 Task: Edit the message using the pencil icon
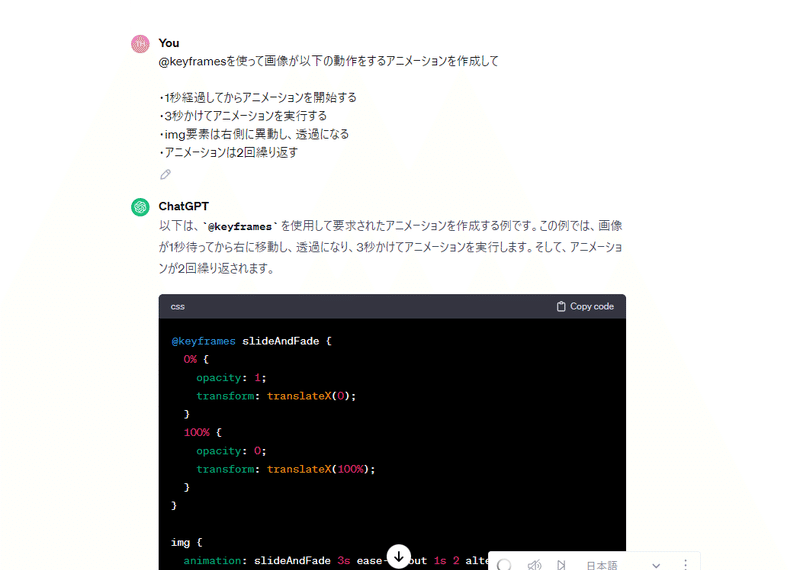click(165, 175)
